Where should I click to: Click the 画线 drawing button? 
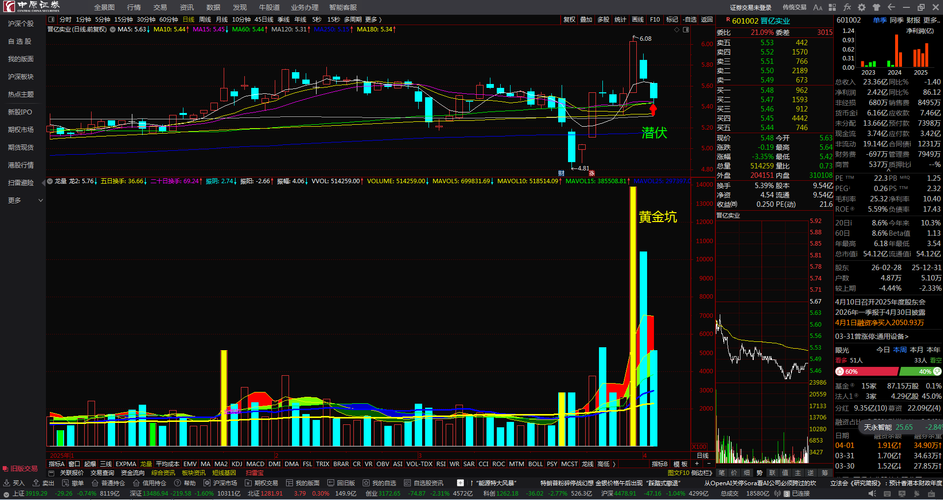637,19
